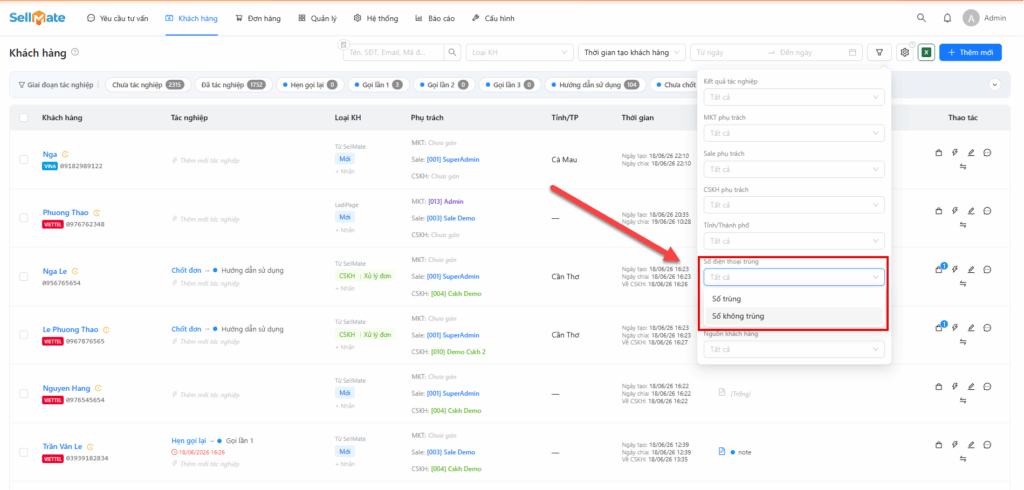Viewport: 1024px width, 490px height.
Task: Click the lightning icon for Le Phuong Thao
Action: (955, 327)
